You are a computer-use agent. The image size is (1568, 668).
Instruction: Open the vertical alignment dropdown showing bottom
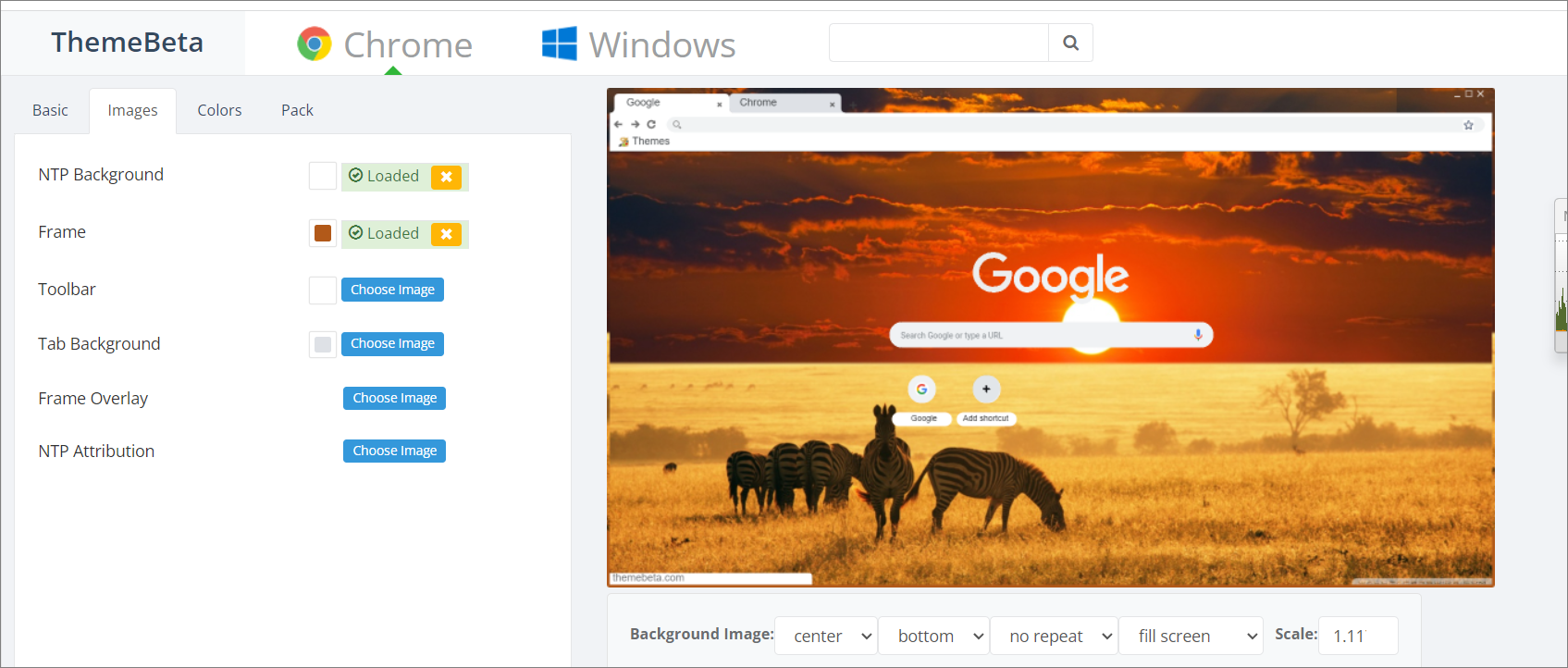(933, 636)
